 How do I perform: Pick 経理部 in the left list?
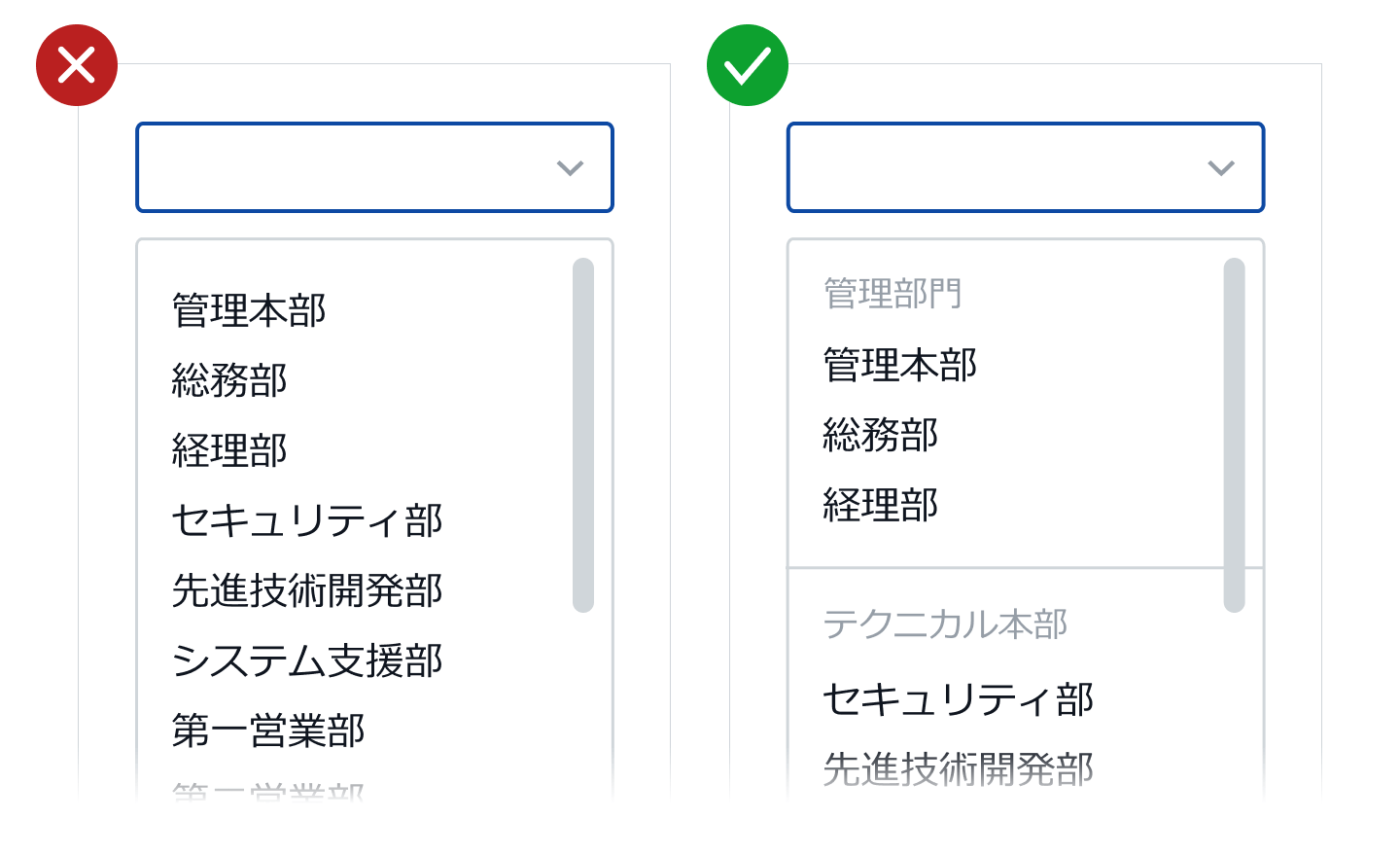(229, 450)
